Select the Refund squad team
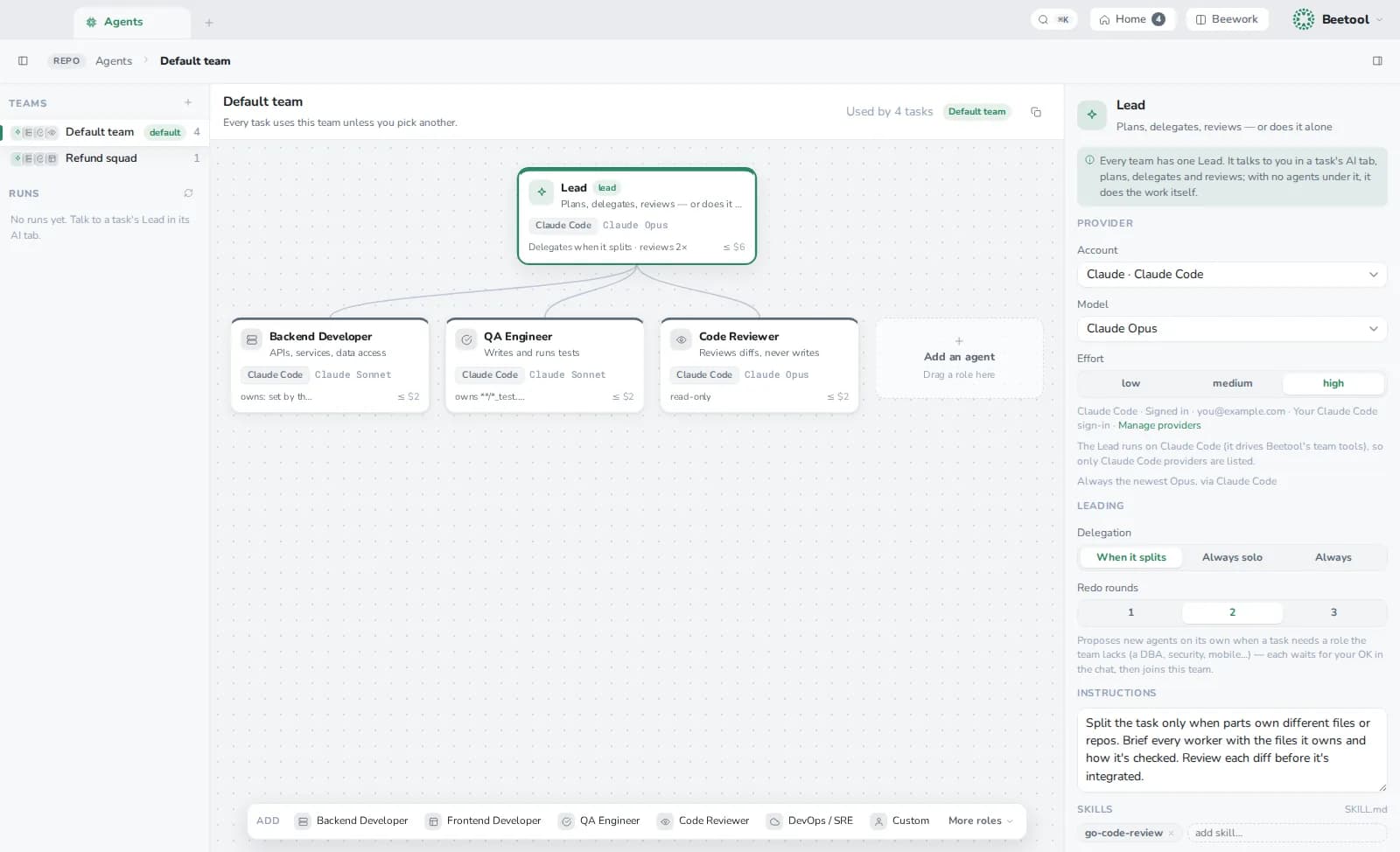The height and width of the screenshot is (852, 1400). pos(105,158)
